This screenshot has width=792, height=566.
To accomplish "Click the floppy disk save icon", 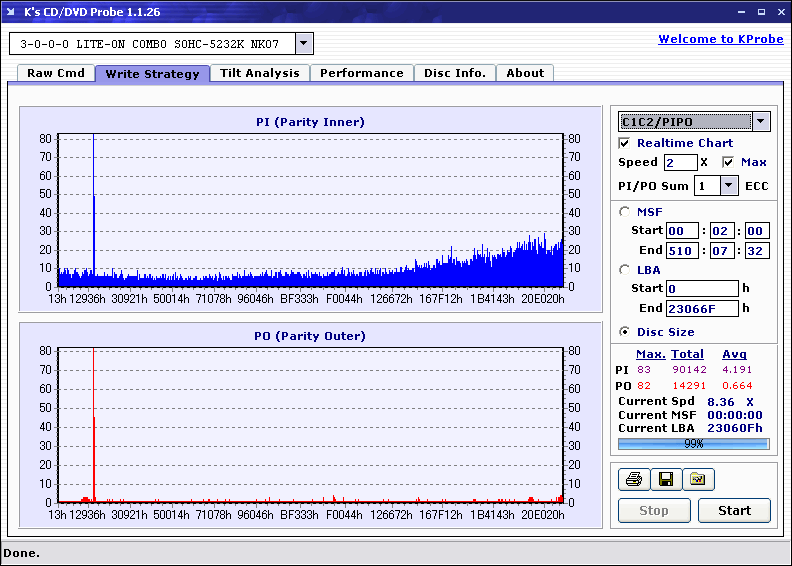I will pos(666,480).
